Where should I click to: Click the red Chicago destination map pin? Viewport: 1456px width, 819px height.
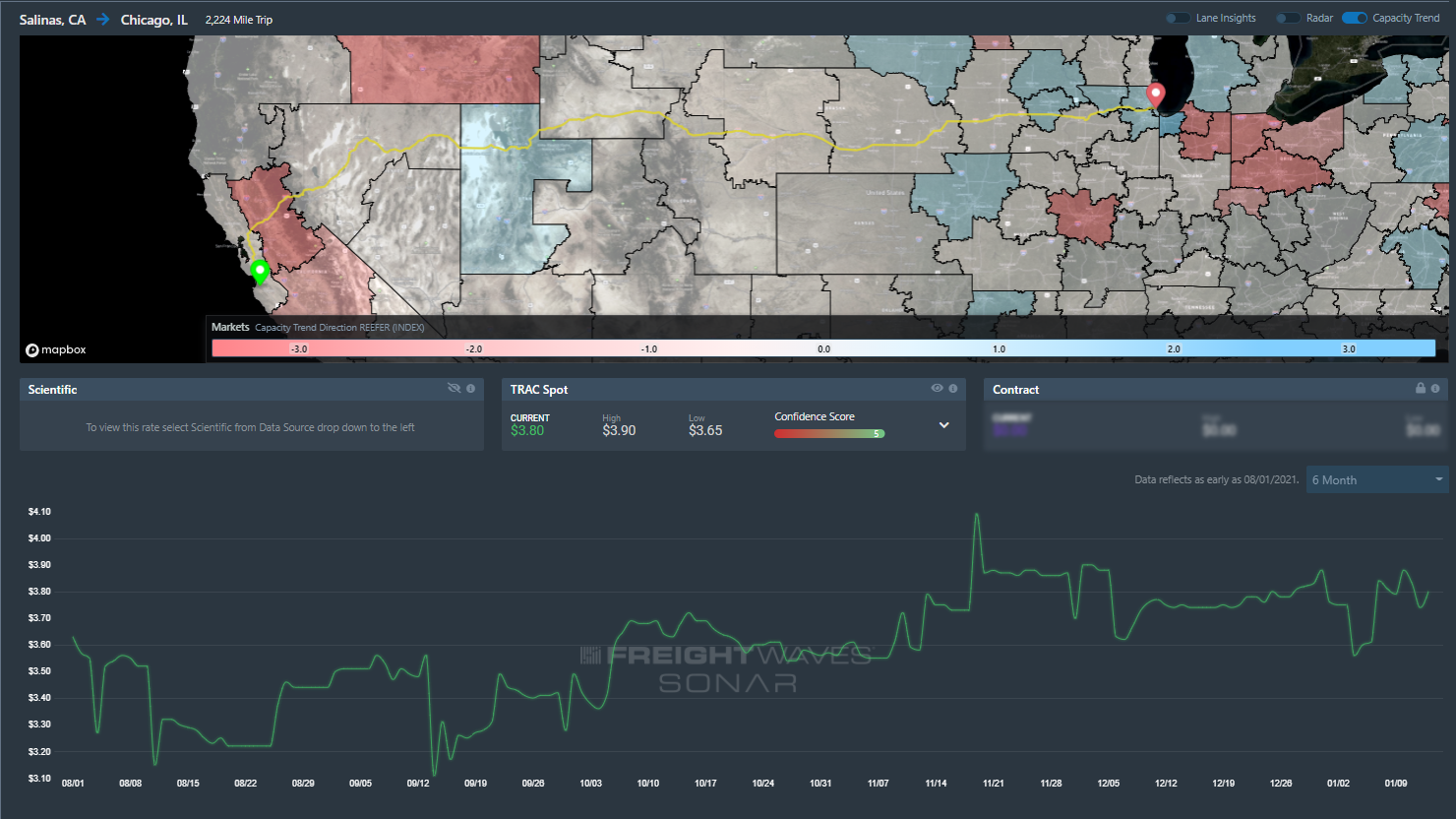tap(1156, 94)
